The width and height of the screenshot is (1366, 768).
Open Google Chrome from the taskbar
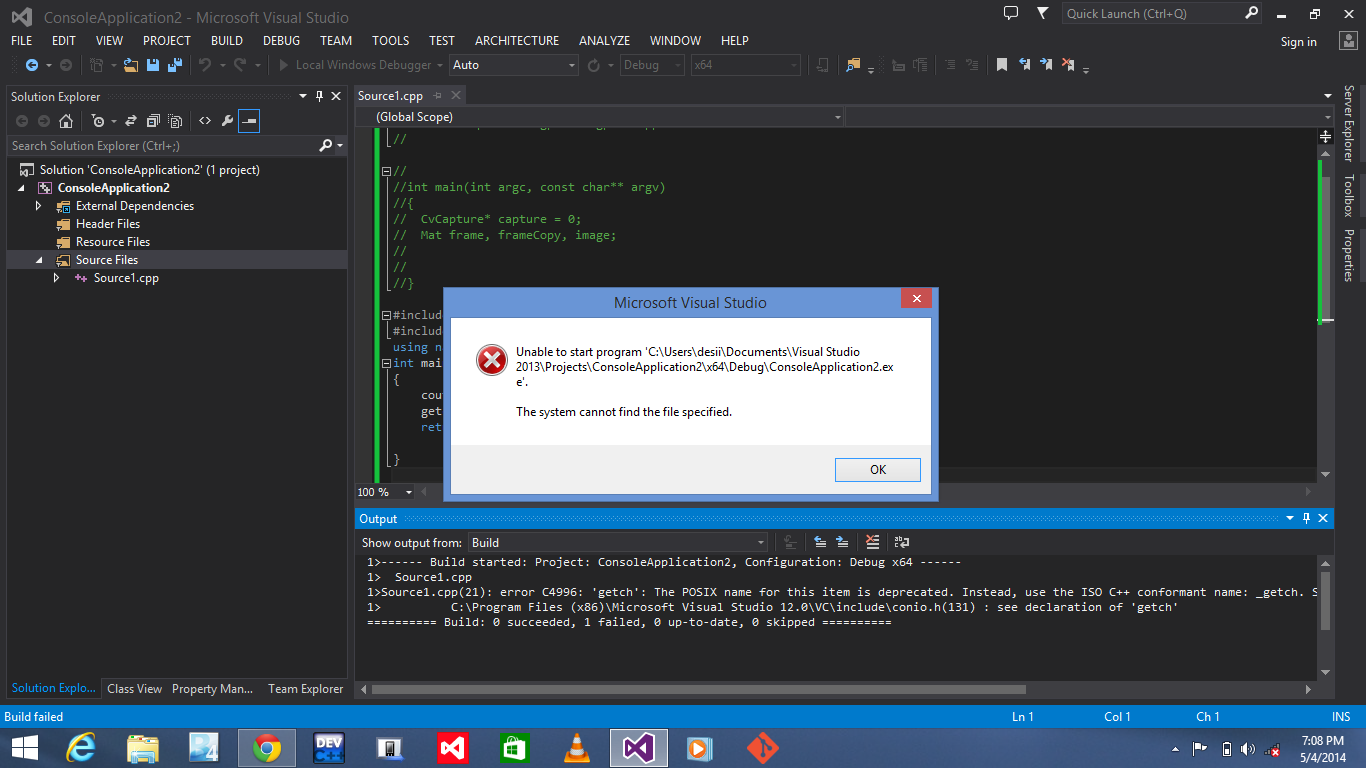pos(266,748)
